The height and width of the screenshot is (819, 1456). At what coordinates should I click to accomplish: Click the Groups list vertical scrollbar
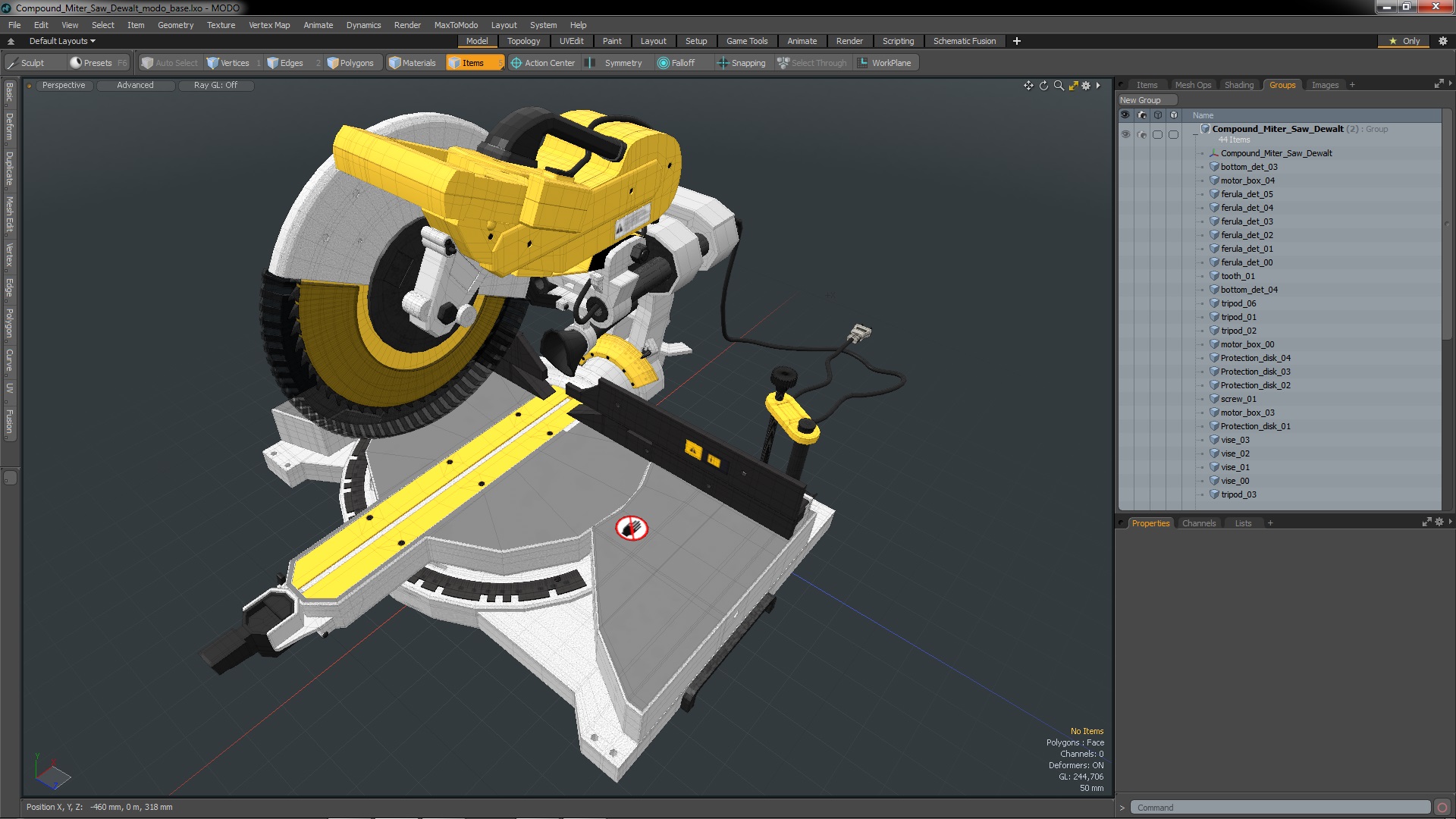(1447, 227)
